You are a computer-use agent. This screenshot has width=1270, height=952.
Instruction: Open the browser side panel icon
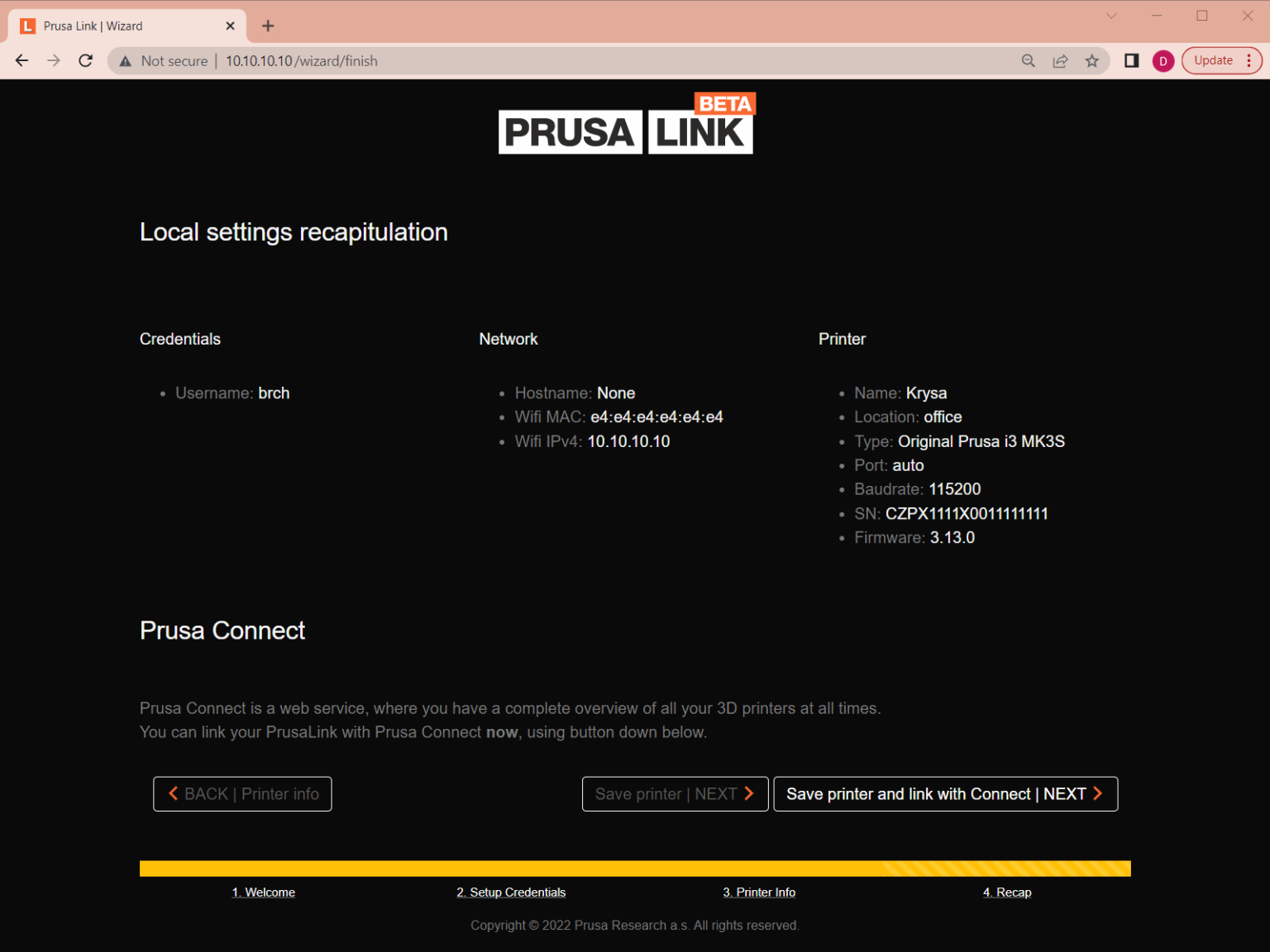tap(1131, 60)
